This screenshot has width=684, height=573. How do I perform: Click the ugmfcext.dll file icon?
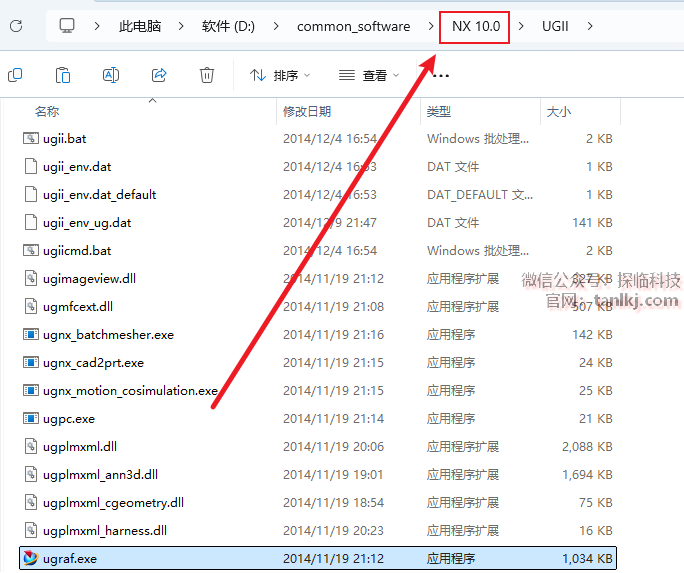31,307
